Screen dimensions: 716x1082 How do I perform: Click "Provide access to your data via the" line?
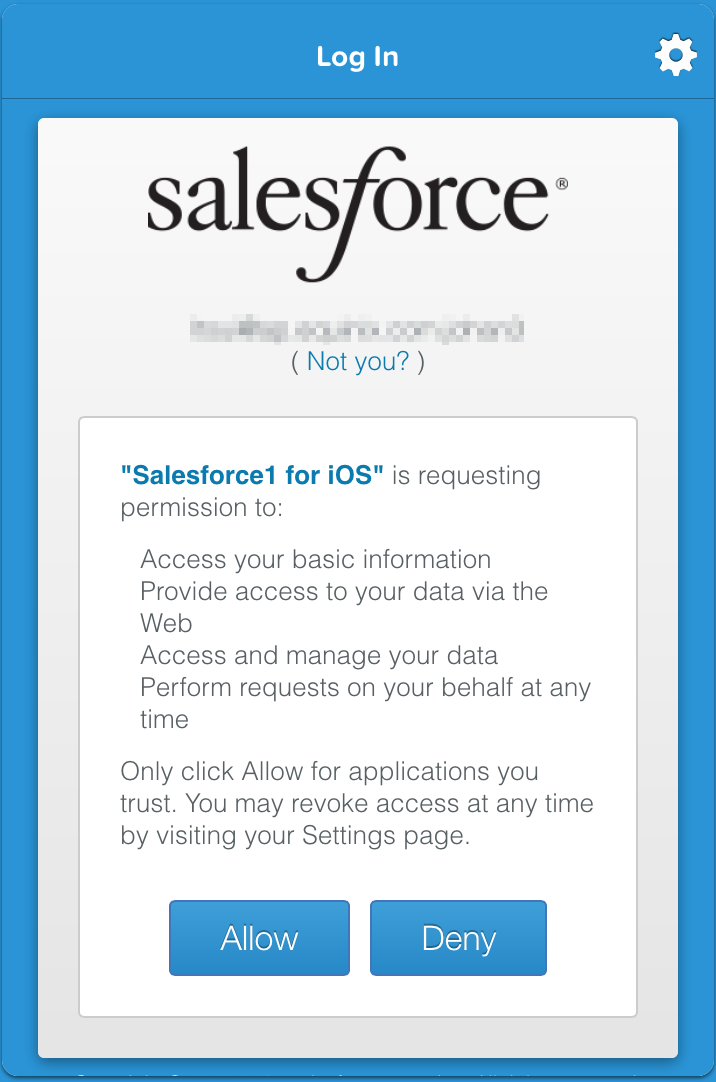[x=344, y=591]
